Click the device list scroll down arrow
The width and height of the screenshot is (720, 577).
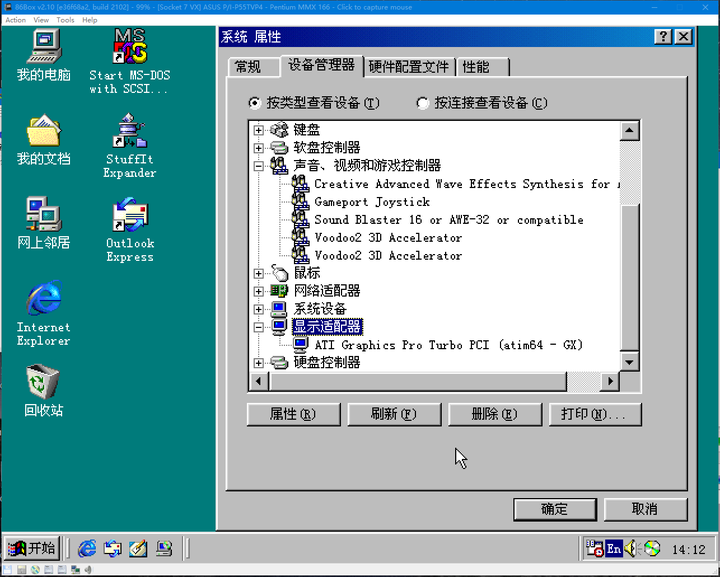point(630,362)
